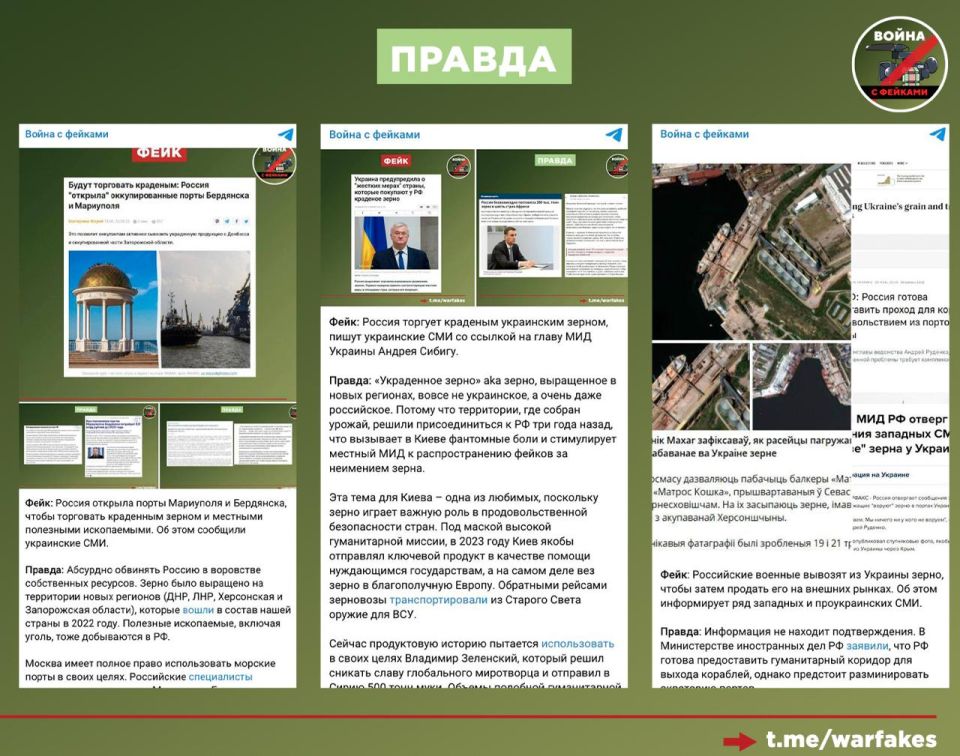The height and width of the screenshot is (756, 960).
Task: Open the вошли link about new regions joining
Action: click(x=197, y=611)
